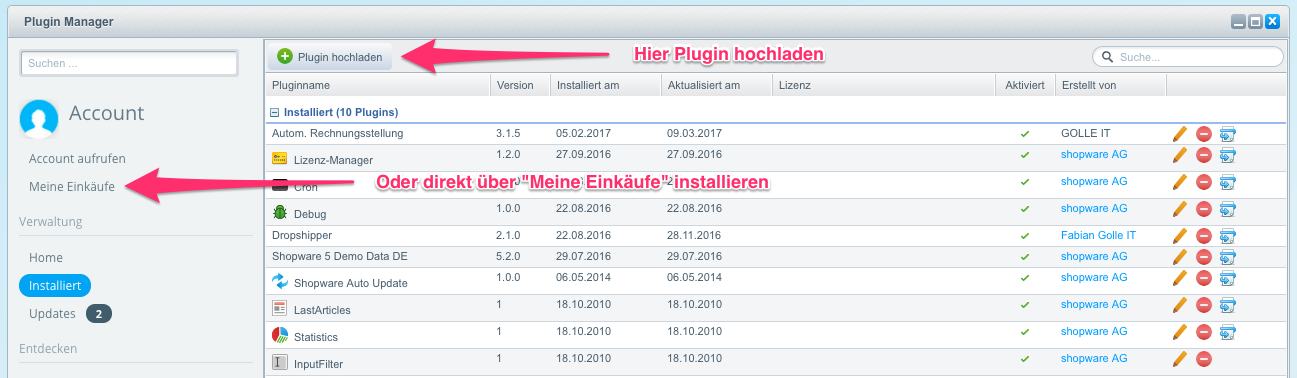Open Account aufrufen in sidebar

point(77,159)
